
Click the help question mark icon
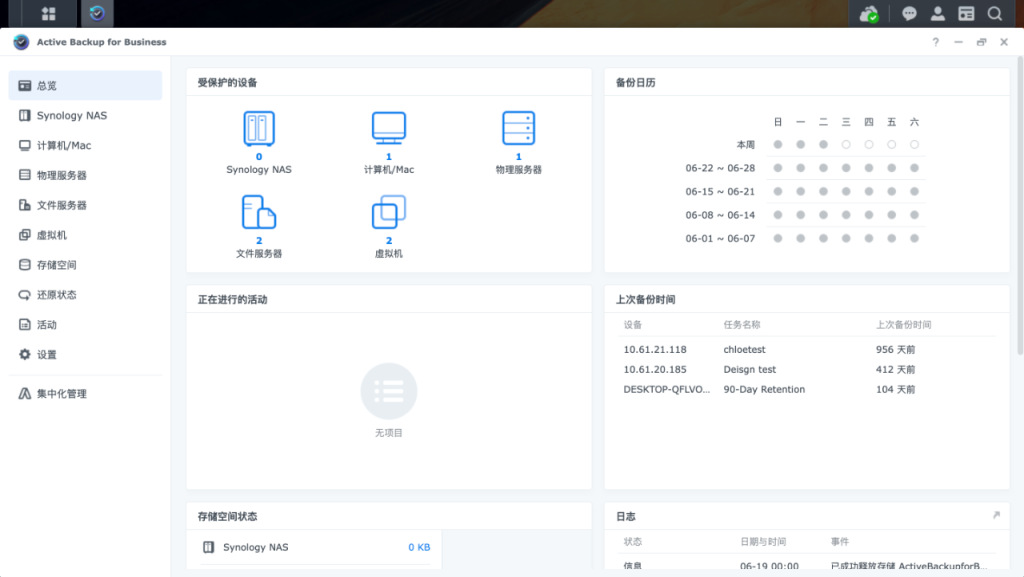click(936, 42)
